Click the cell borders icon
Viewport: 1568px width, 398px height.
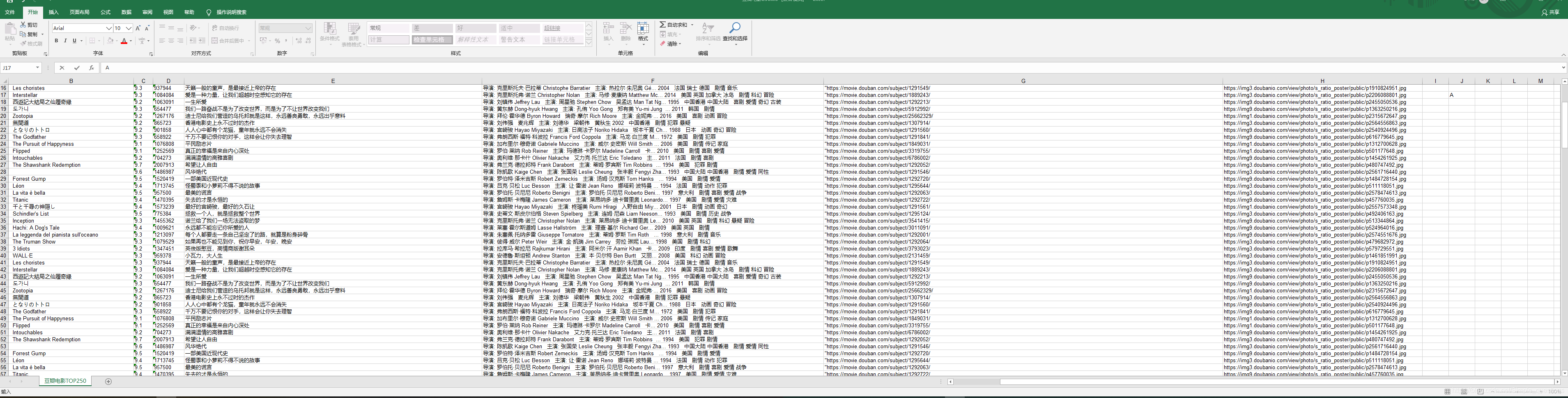(92, 41)
